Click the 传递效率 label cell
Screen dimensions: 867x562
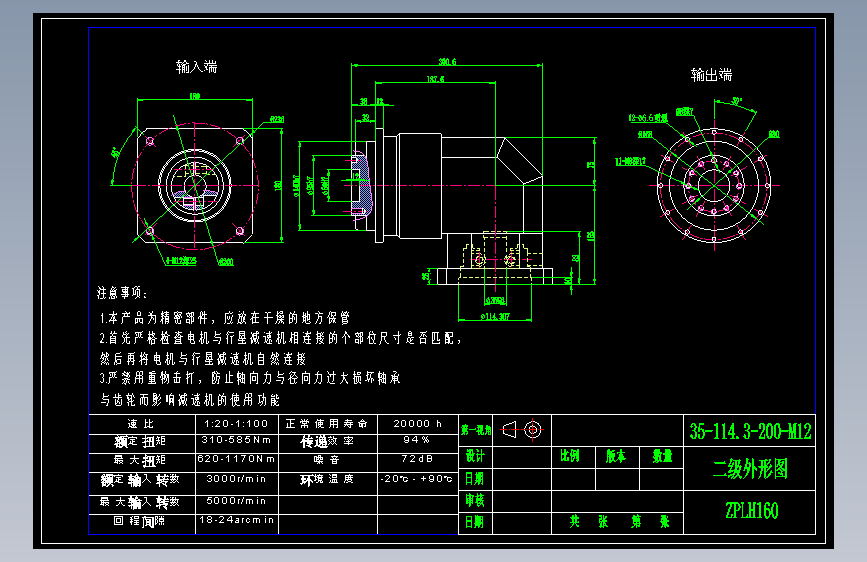(x=327, y=442)
